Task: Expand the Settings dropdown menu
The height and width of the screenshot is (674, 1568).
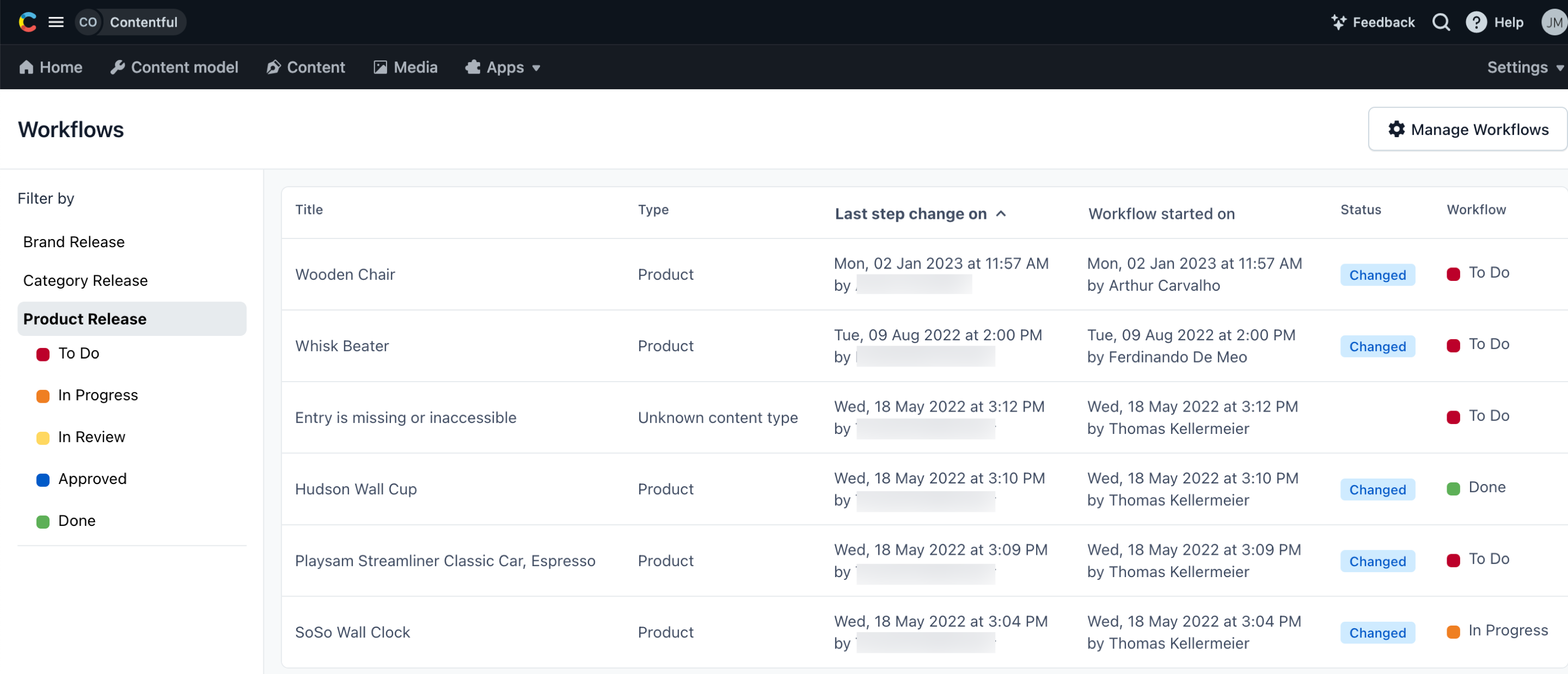Action: [x=1525, y=66]
